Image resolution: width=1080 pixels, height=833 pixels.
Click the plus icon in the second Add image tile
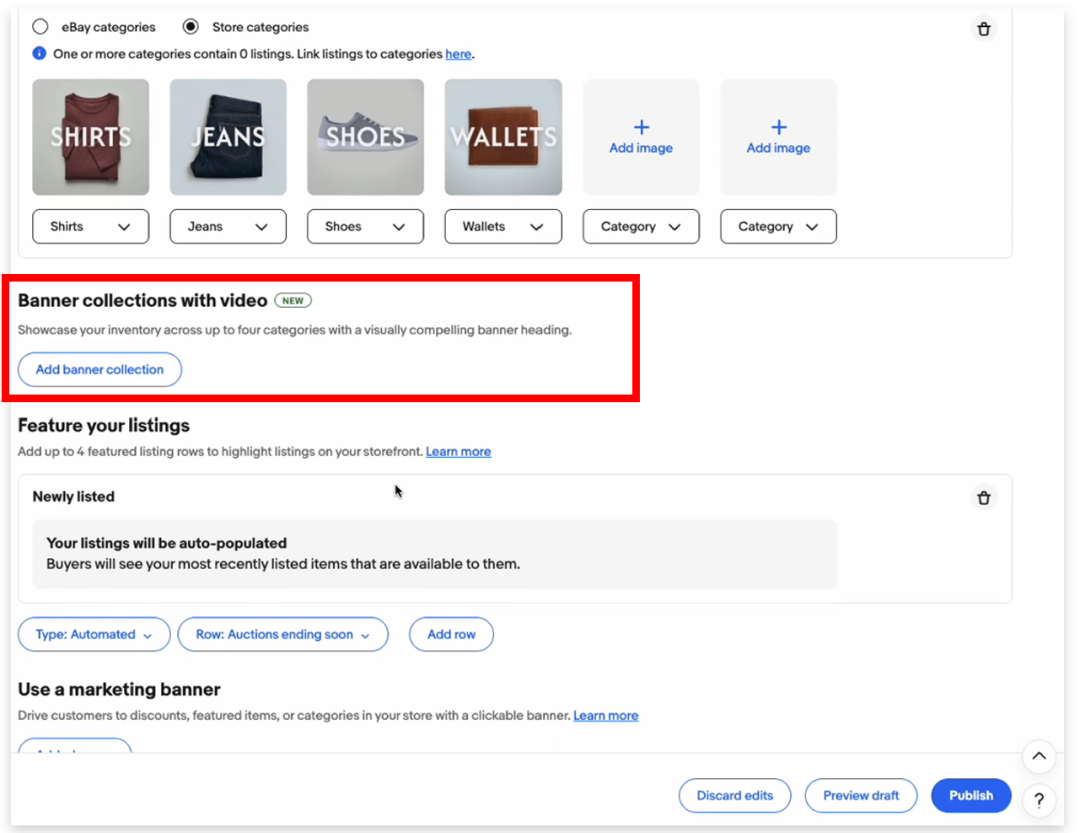778,127
